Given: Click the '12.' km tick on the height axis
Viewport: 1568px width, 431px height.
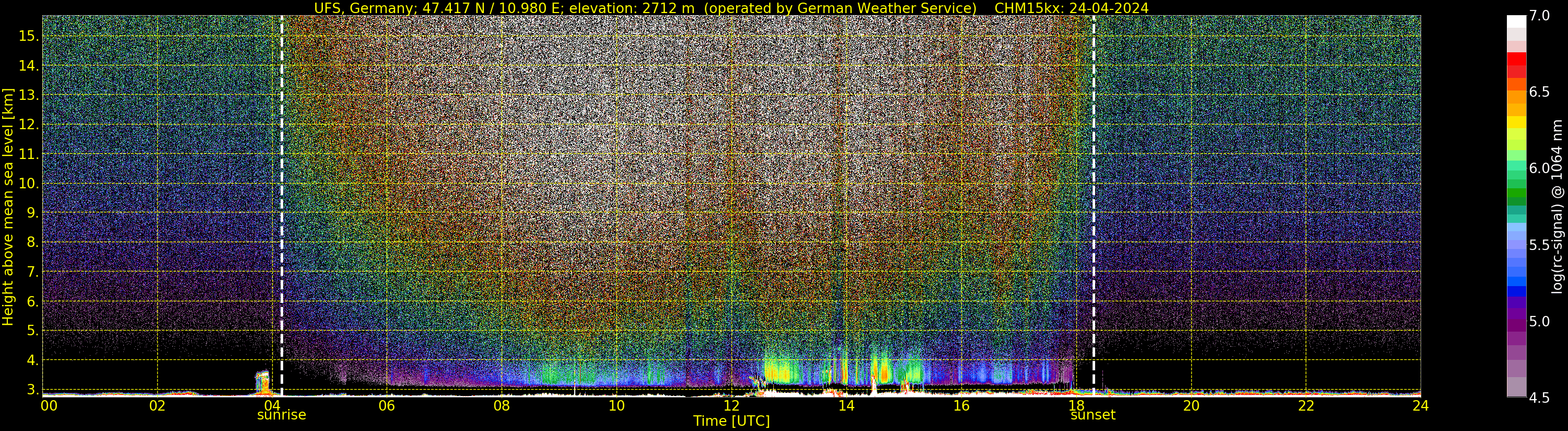Looking at the screenshot, I should 28,124.
